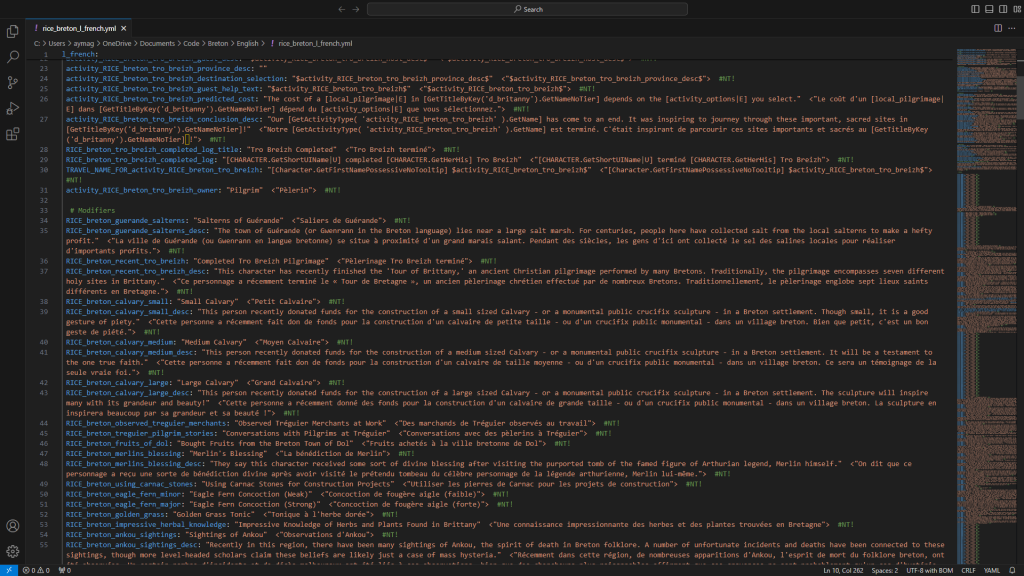Open the Run and Debug view
Viewport: 1024px width, 576px height.
click(13, 108)
